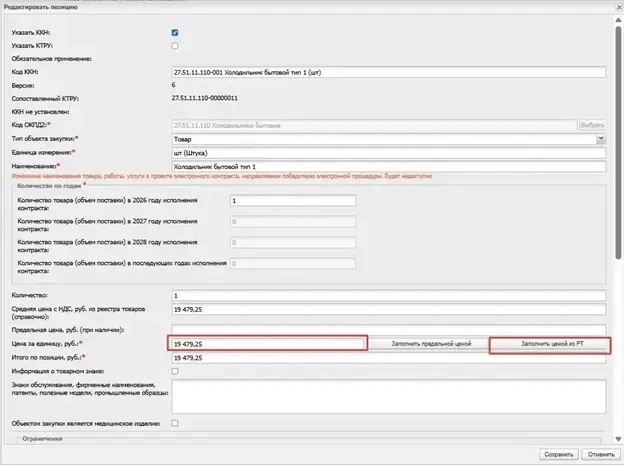Enable the Указать КТРУ checkbox

[x=175, y=46]
